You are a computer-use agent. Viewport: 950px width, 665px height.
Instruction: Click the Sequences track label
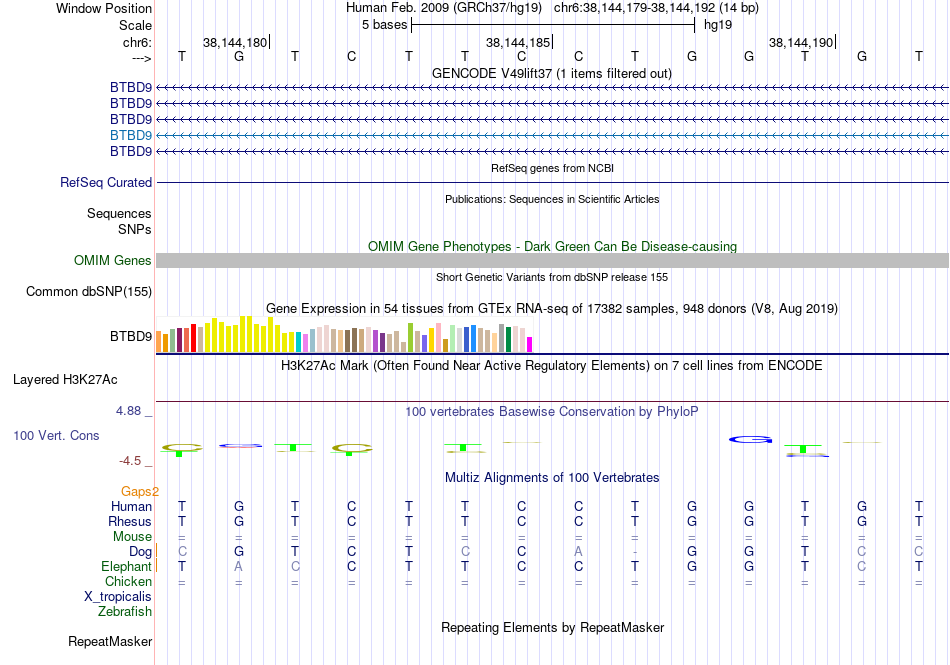pyautogui.click(x=119, y=213)
